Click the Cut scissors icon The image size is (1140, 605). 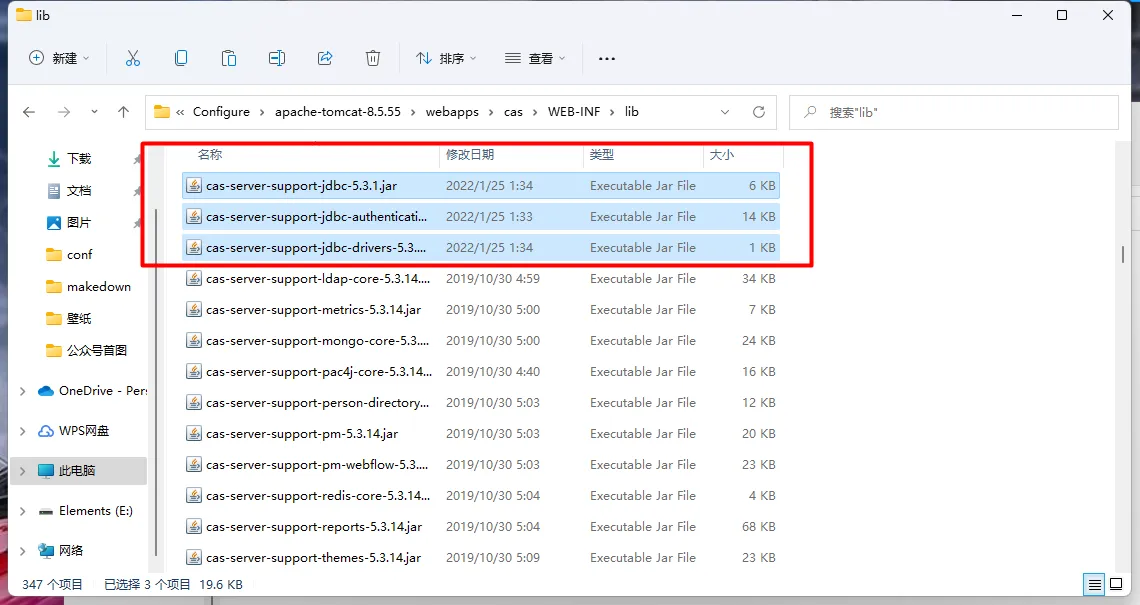132,58
